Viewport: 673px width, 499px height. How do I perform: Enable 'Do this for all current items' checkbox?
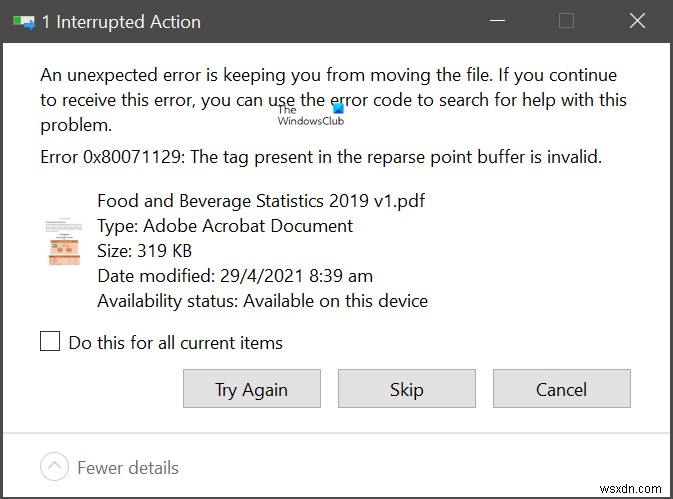50,342
